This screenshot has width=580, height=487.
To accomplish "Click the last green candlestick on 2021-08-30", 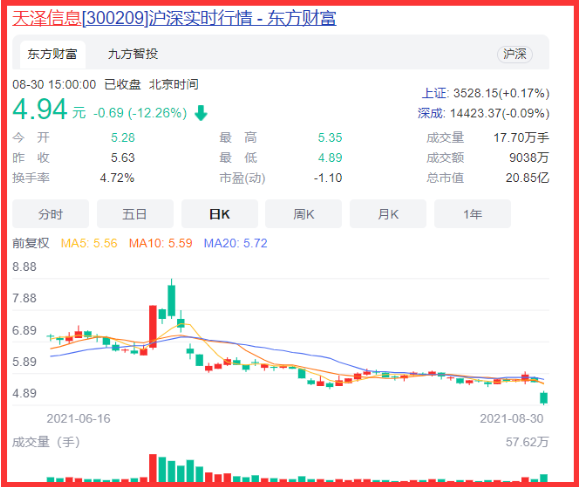I will point(544,398).
